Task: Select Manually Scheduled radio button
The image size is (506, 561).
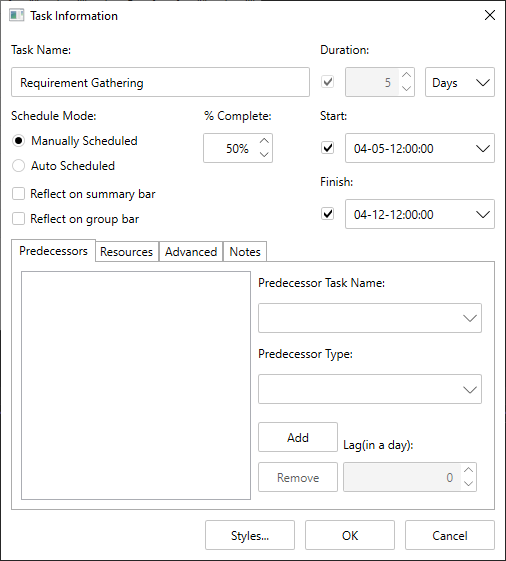Action: click(x=18, y=141)
